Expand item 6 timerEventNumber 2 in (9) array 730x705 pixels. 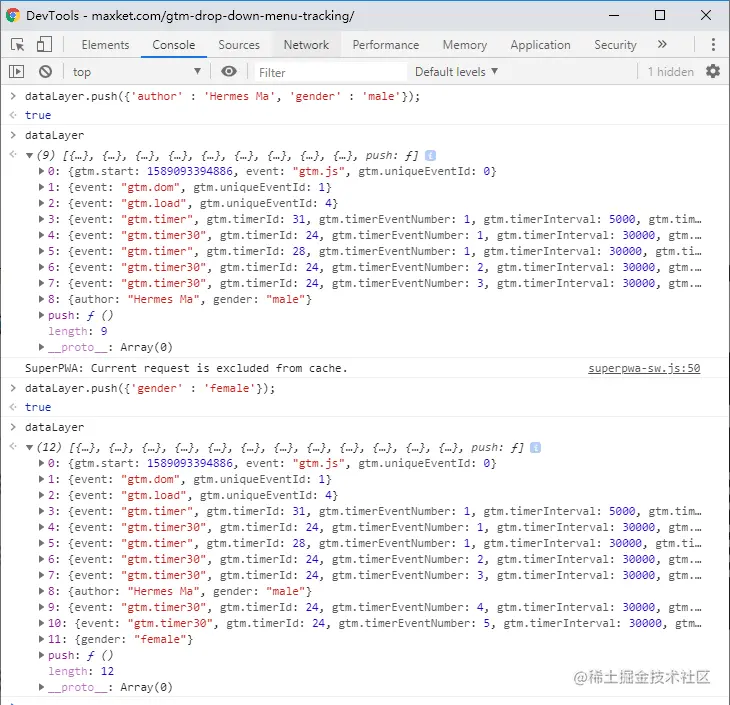coord(41,267)
